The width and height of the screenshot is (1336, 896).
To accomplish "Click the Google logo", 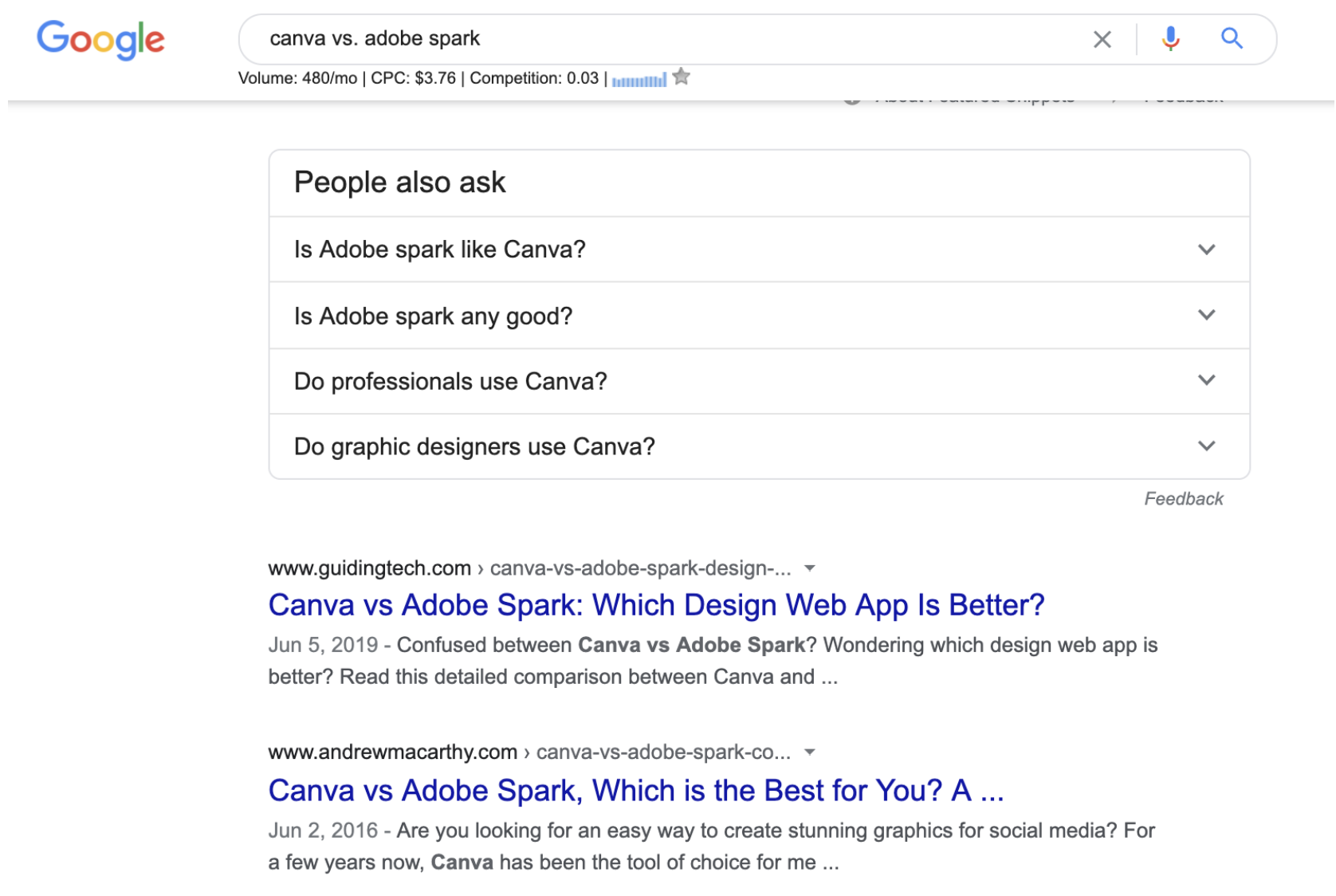I will tap(100, 39).
